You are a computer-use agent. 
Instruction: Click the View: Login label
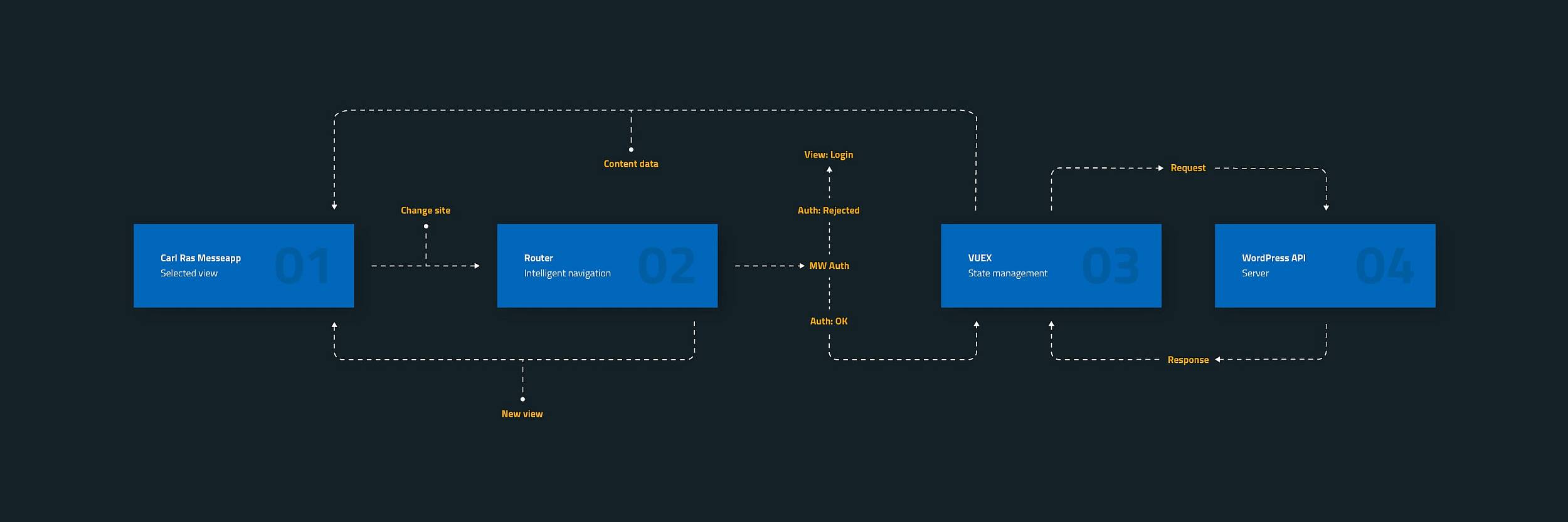tap(829, 155)
